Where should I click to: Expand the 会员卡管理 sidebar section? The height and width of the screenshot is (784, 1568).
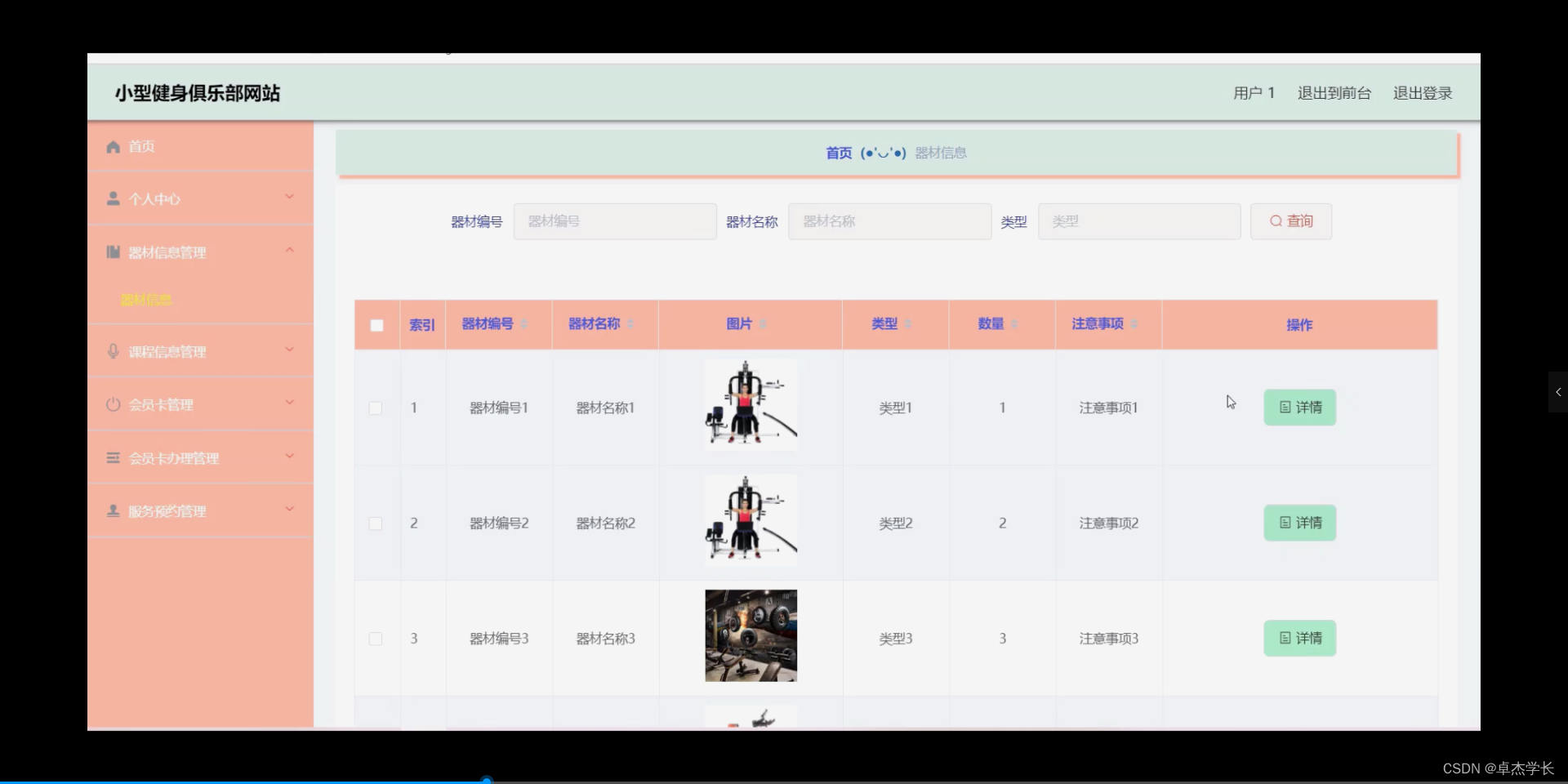pyautogui.click(x=289, y=403)
